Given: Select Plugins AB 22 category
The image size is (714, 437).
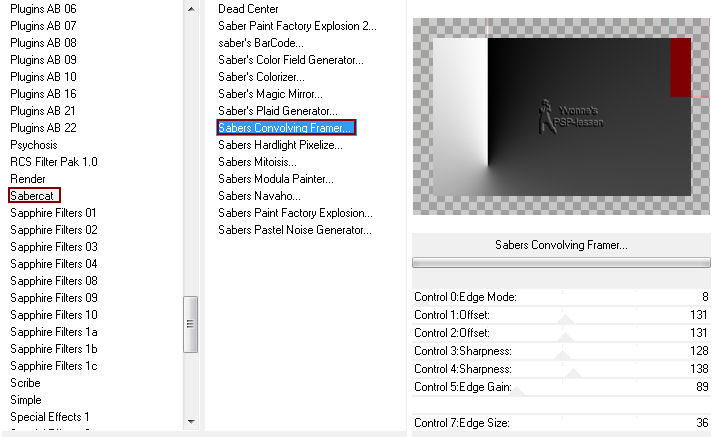Looking at the screenshot, I should coord(43,128).
